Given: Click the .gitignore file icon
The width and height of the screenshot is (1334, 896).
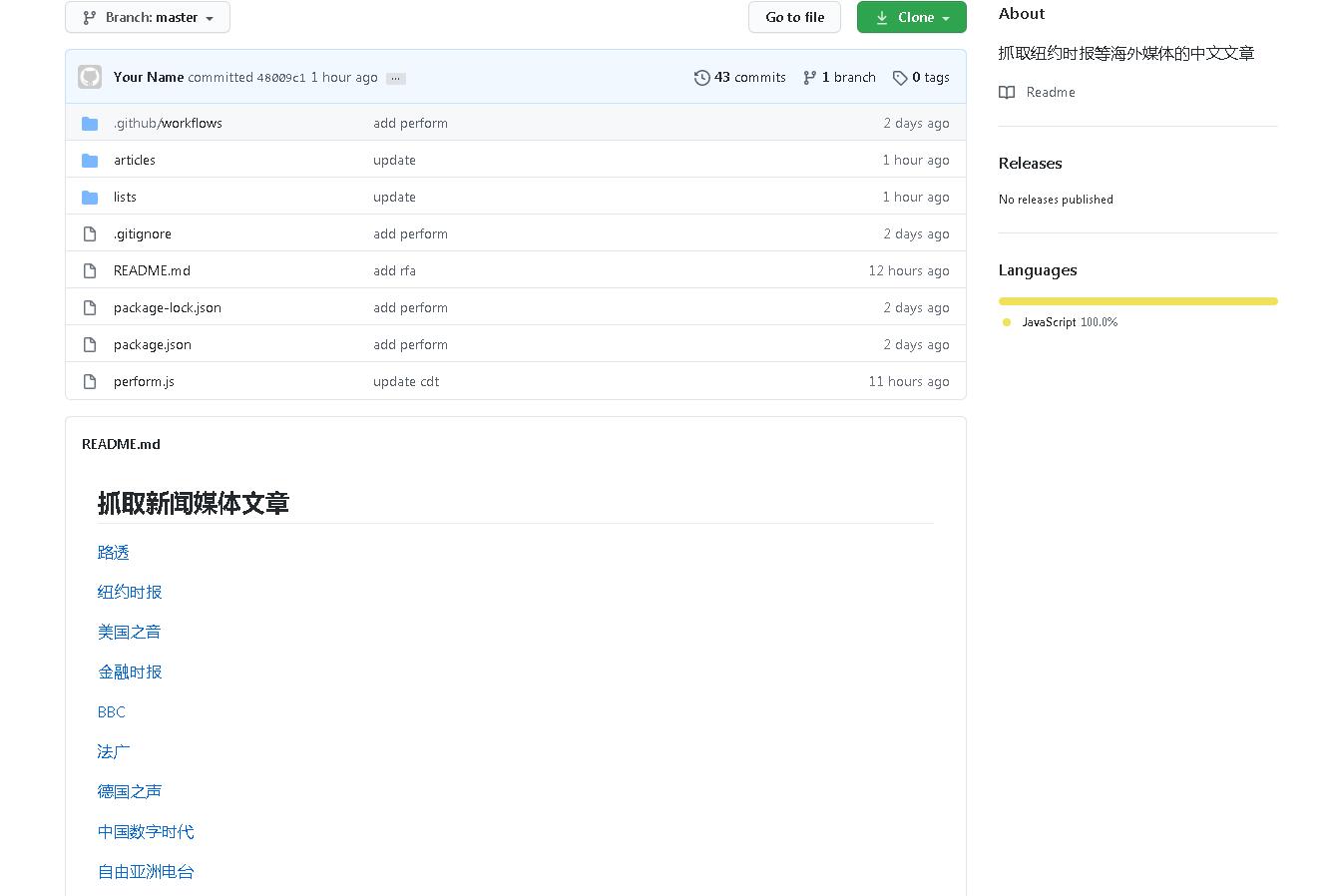Looking at the screenshot, I should click(x=90, y=233).
